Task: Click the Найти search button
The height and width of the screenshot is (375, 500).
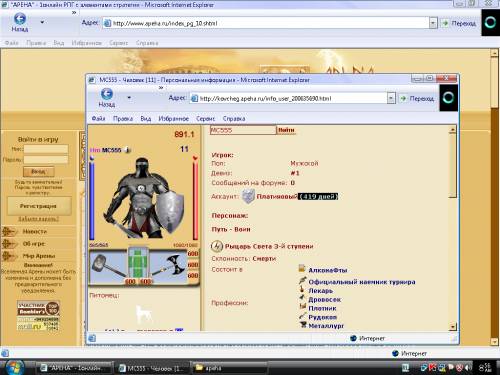Action: coord(286,130)
